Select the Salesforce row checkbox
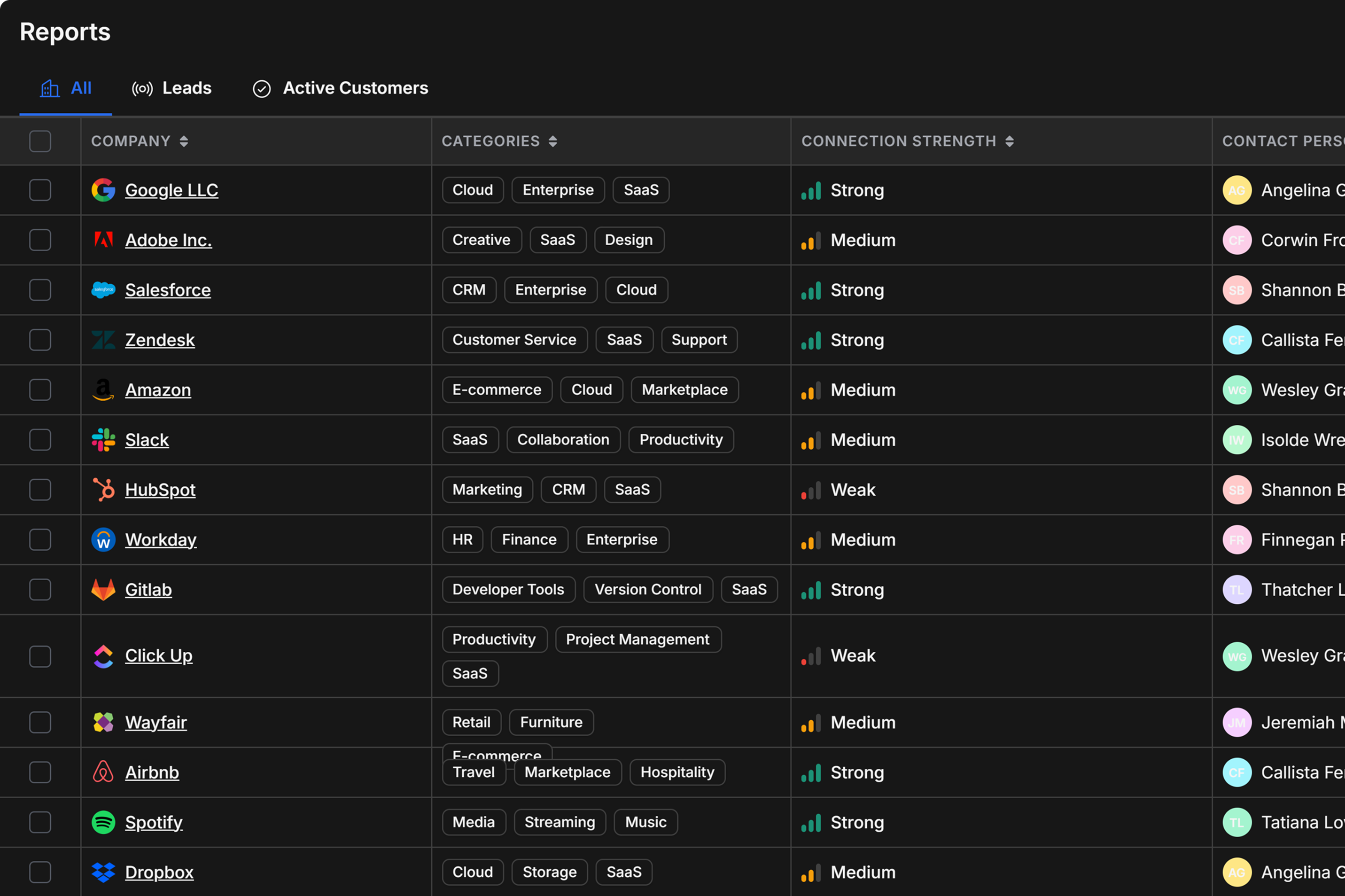 [40, 290]
